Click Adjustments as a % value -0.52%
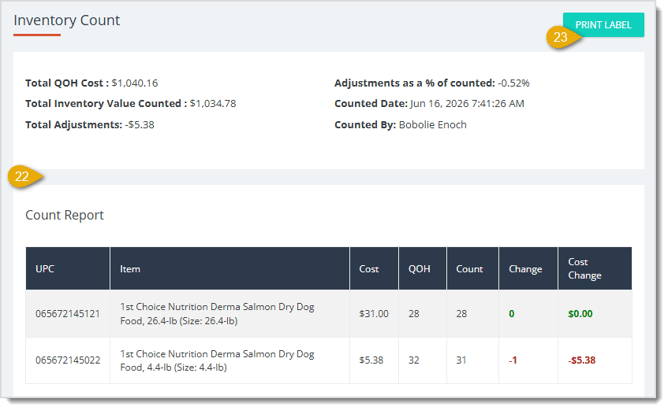Image resolution: width=668 pixels, height=410 pixels. (x=513, y=83)
